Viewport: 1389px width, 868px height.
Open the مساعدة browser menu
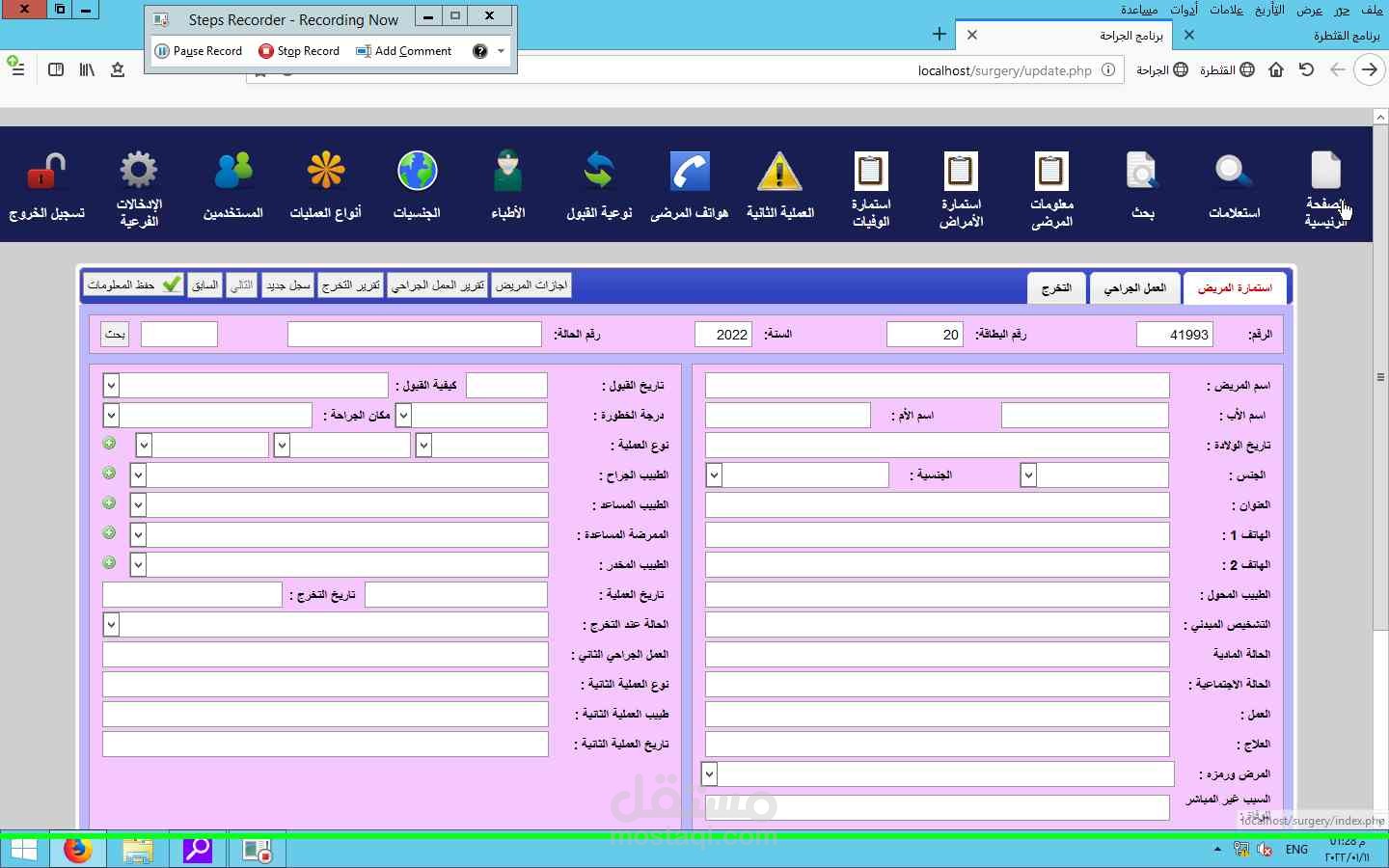[1139, 10]
